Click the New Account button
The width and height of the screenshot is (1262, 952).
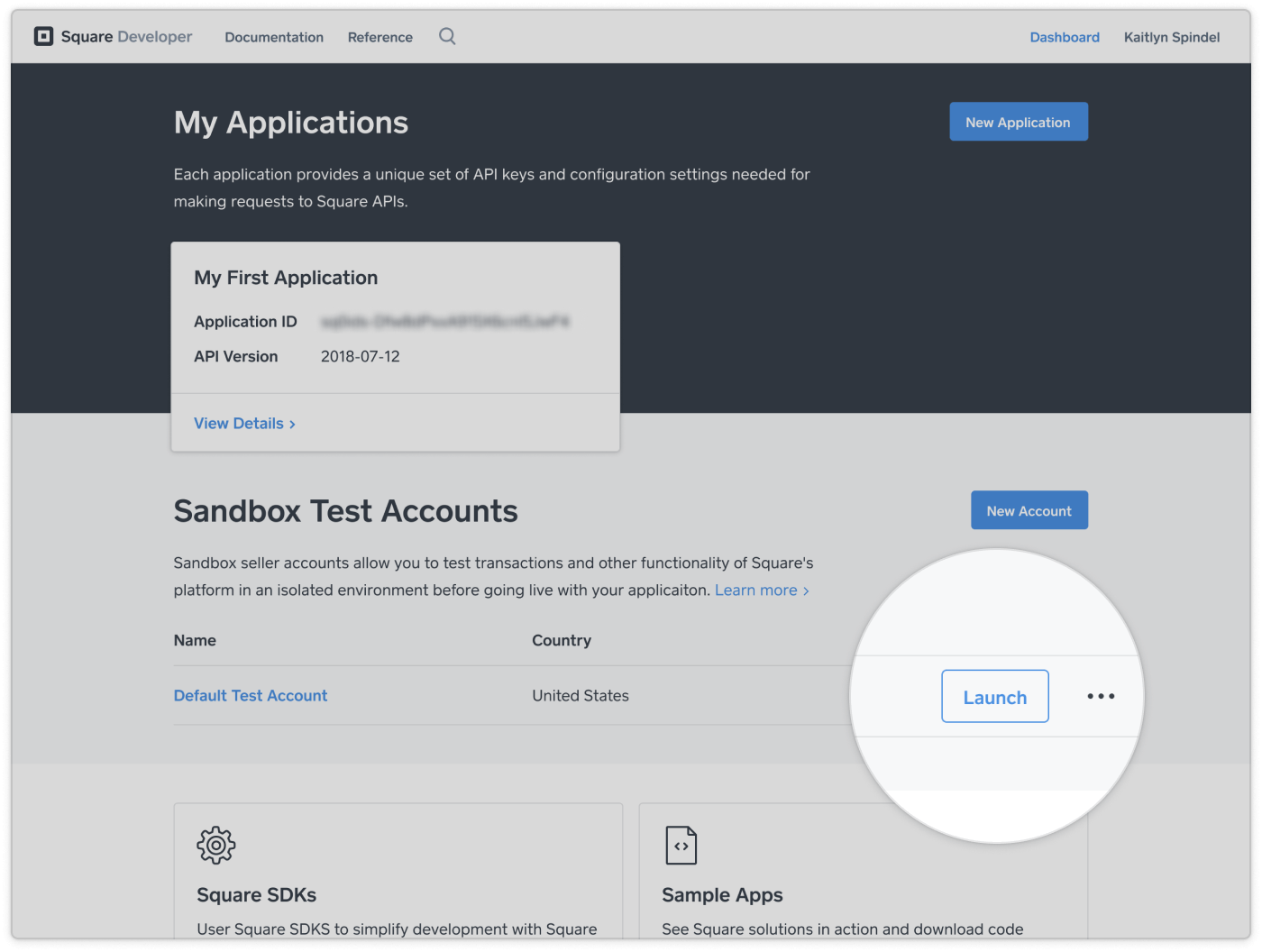click(1029, 510)
